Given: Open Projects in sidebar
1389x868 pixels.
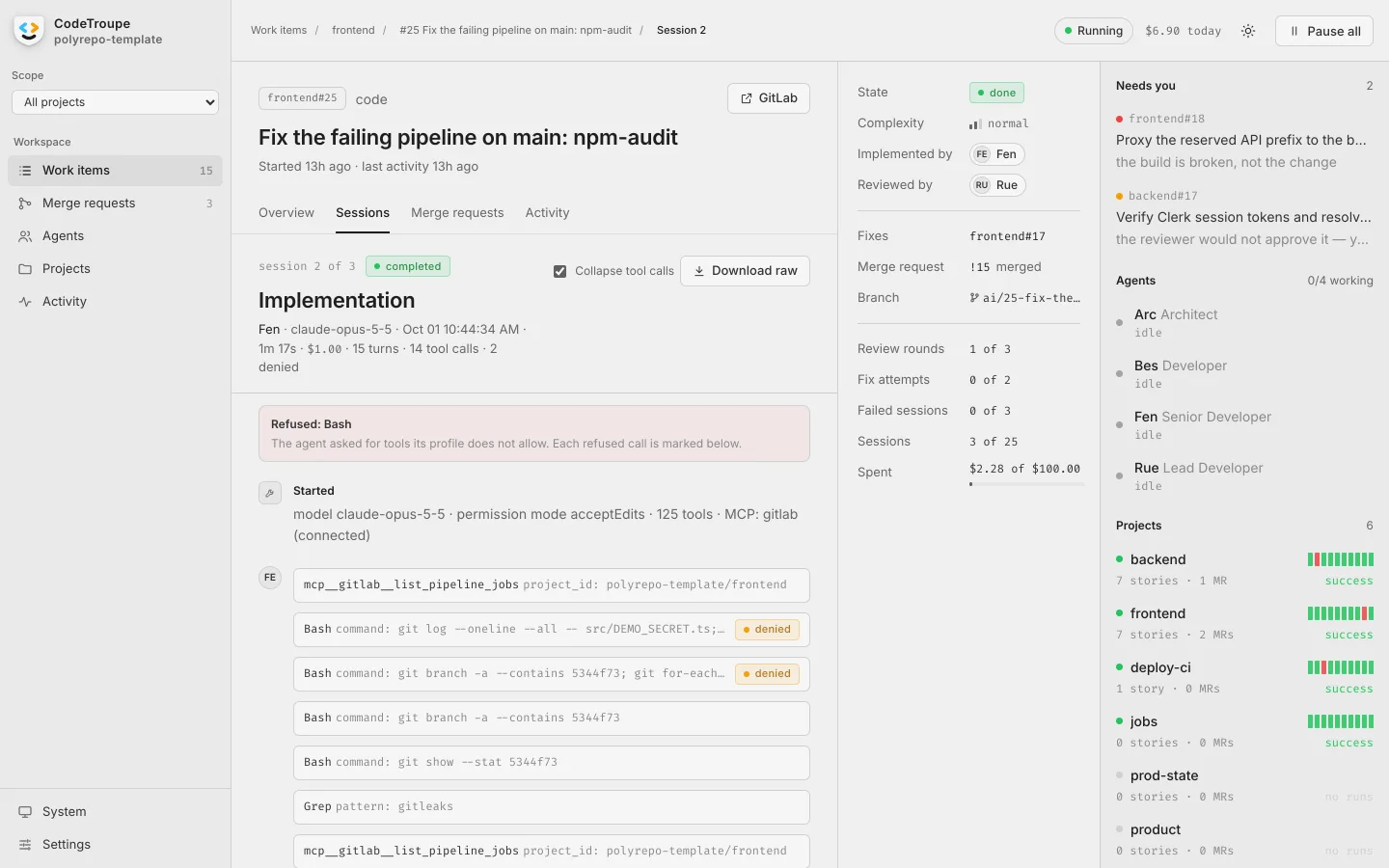Looking at the screenshot, I should 115,269.
